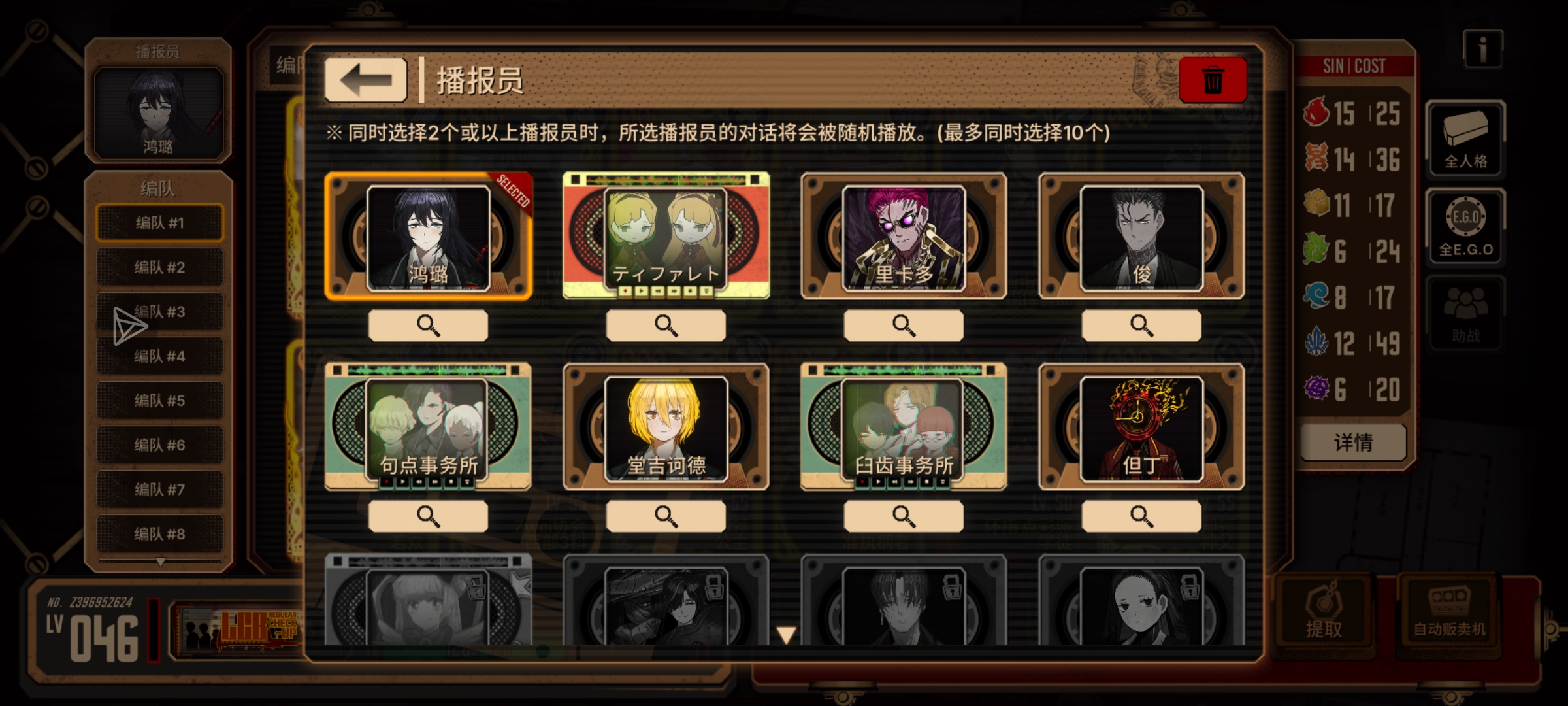The image size is (1568, 706).
Task: Select the 臼齿事务所 announcer card
Action: pos(904,427)
